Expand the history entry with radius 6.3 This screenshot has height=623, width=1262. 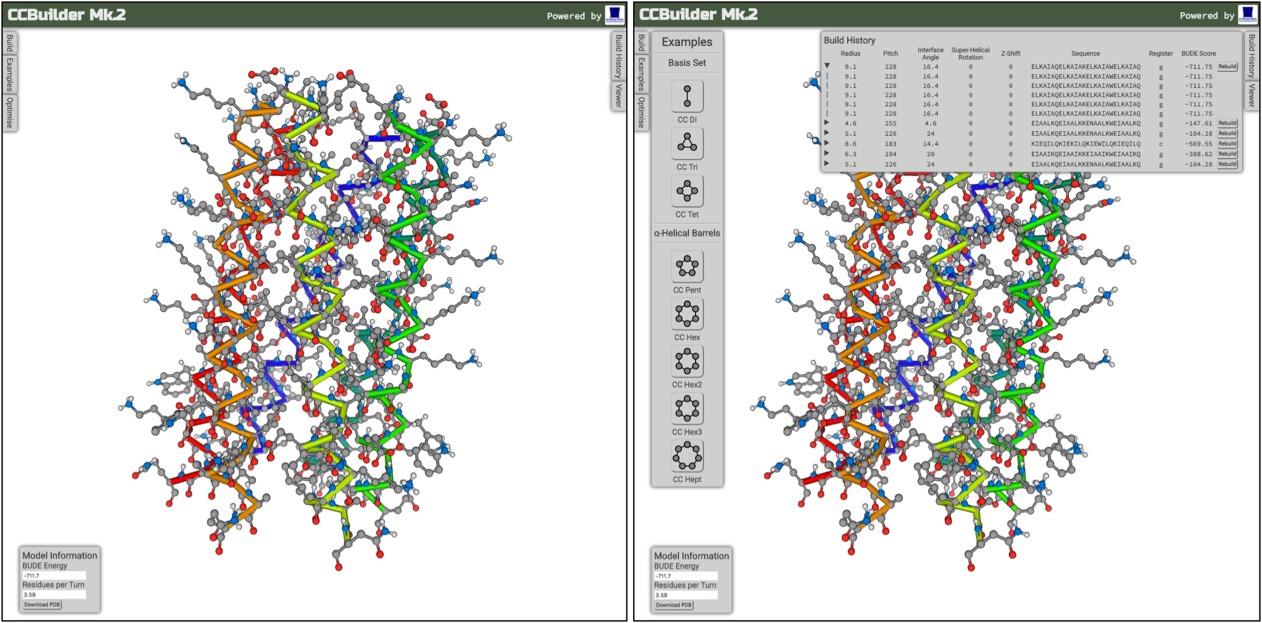827,153
